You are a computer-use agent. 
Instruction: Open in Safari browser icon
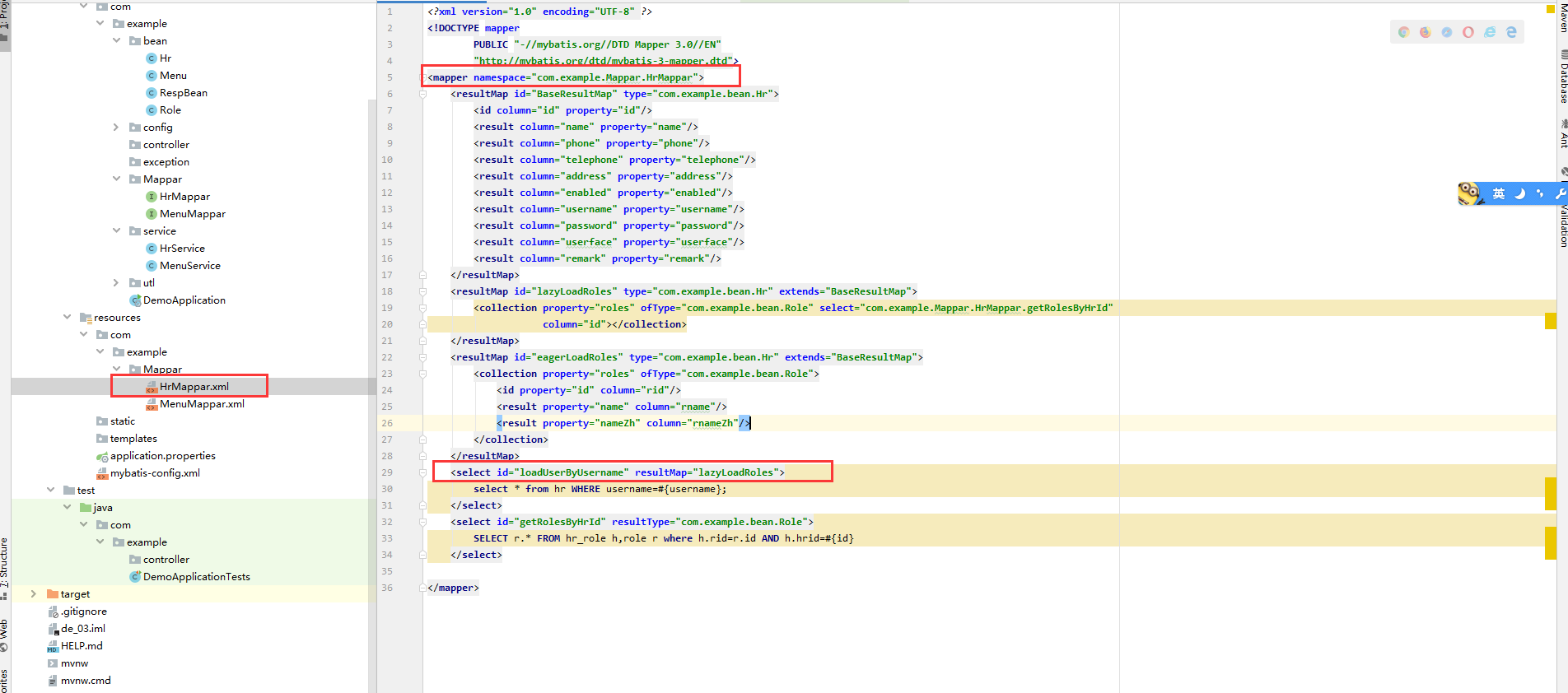coord(1446,32)
